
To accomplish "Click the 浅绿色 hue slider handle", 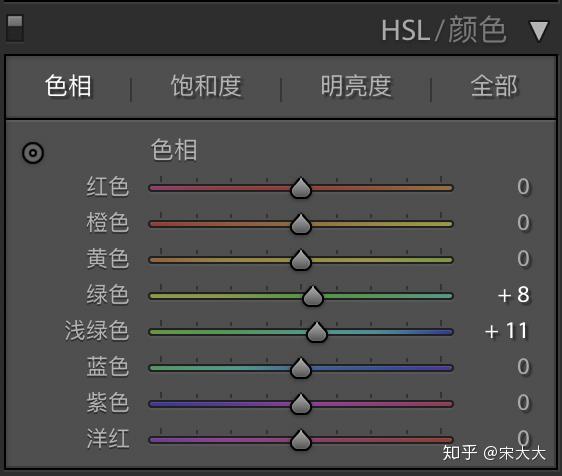I will [x=316, y=332].
